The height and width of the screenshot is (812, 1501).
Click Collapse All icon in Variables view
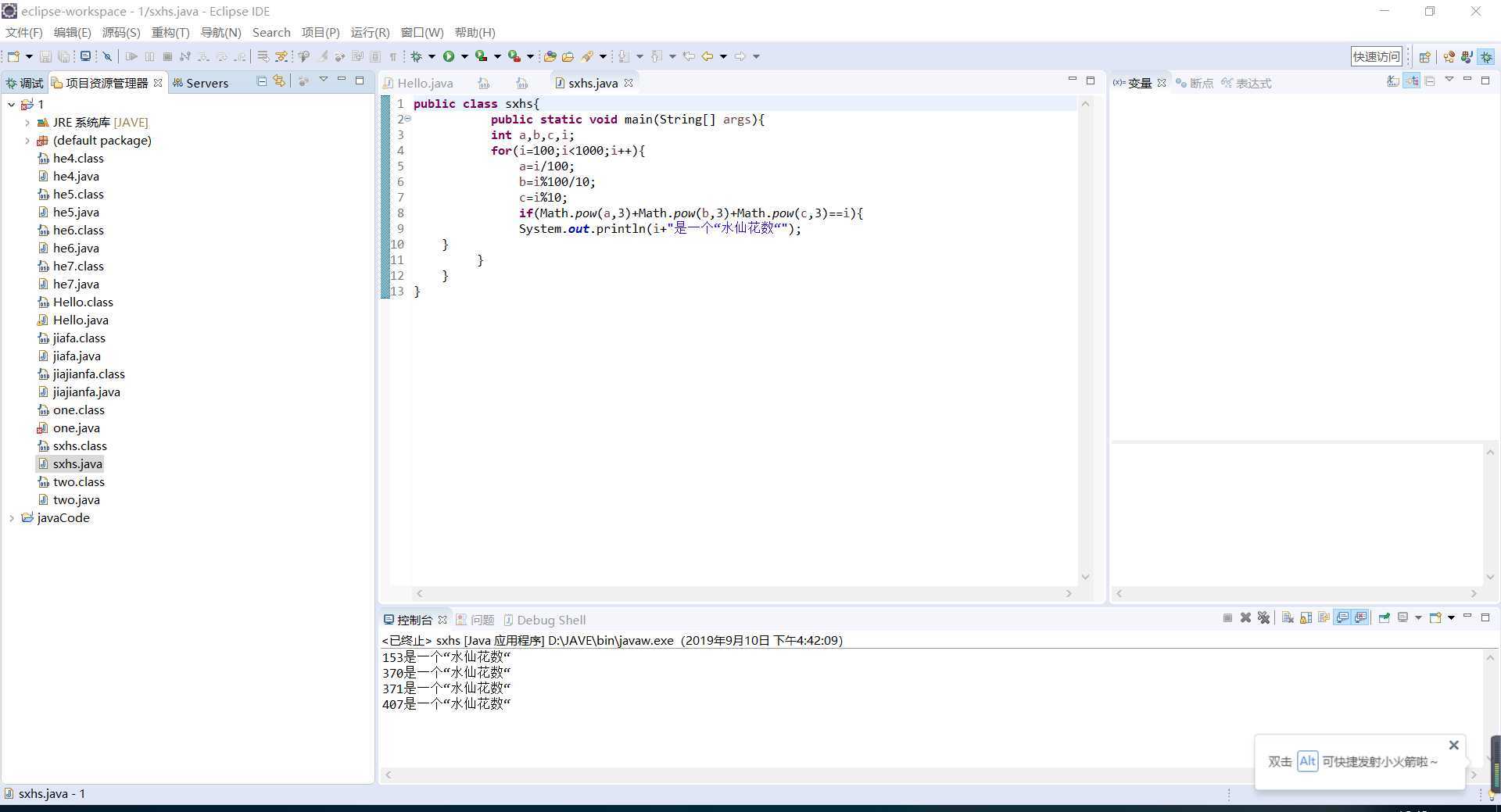click(x=1430, y=80)
